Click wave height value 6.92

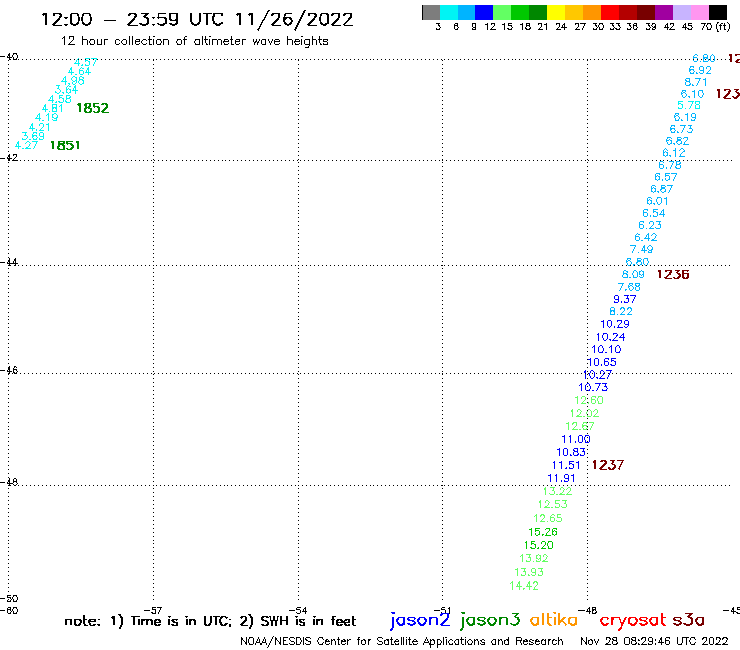(700, 70)
